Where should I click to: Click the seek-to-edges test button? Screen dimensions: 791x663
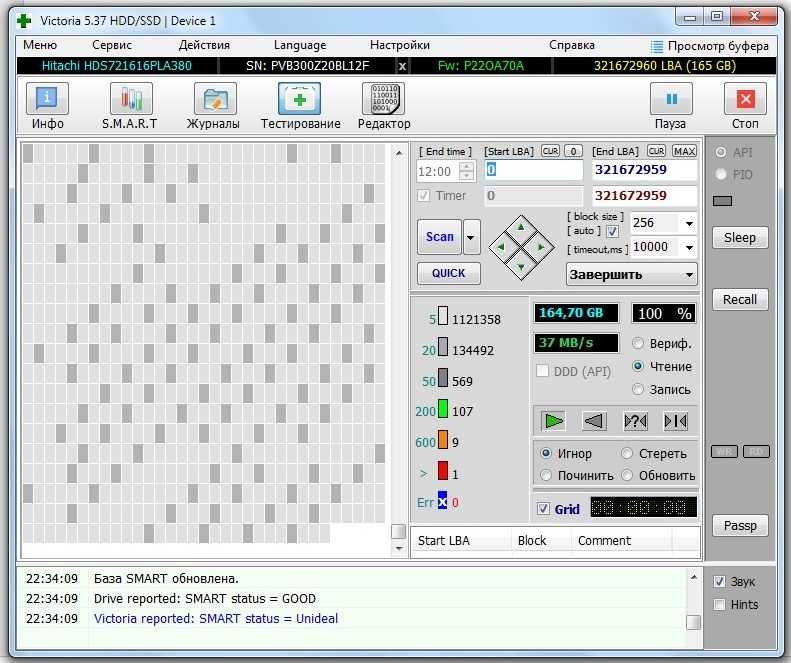676,421
